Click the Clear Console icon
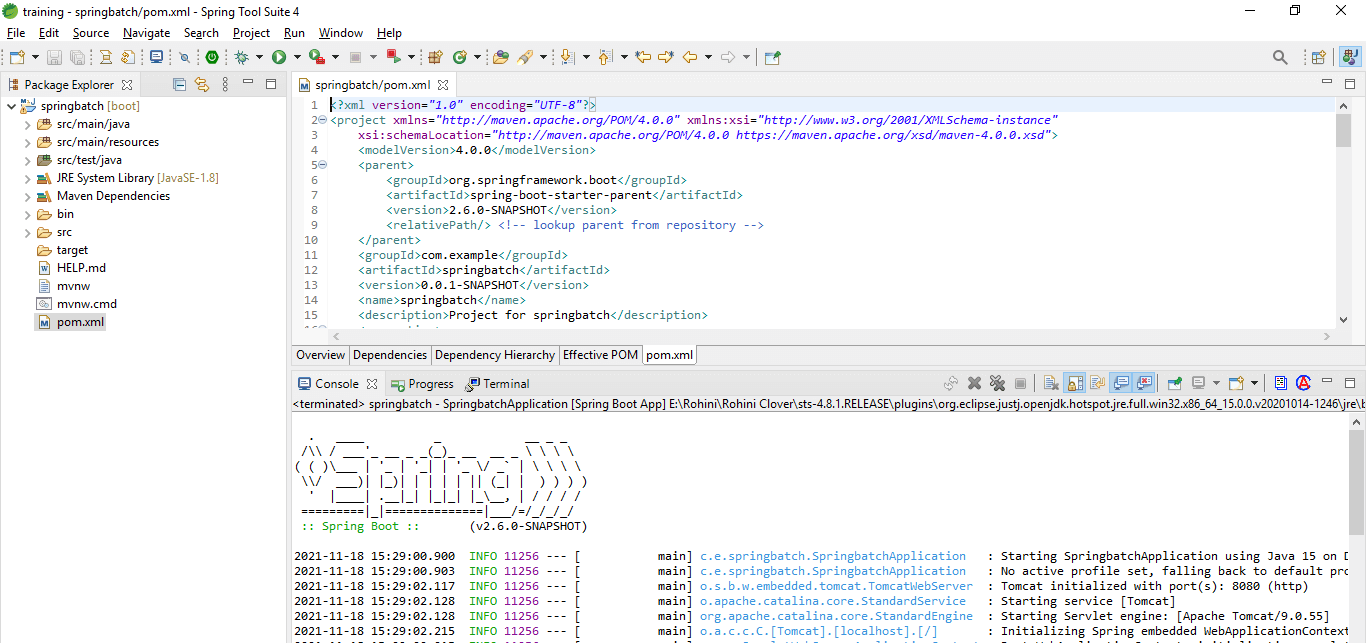Screen dimensions: 1366x643 [1050, 383]
